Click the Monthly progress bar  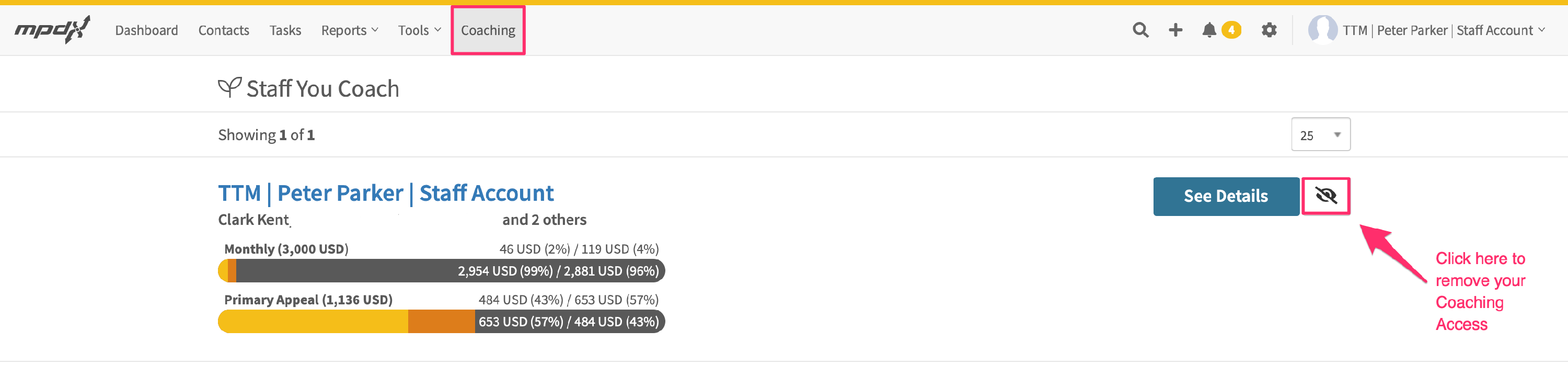(x=441, y=270)
